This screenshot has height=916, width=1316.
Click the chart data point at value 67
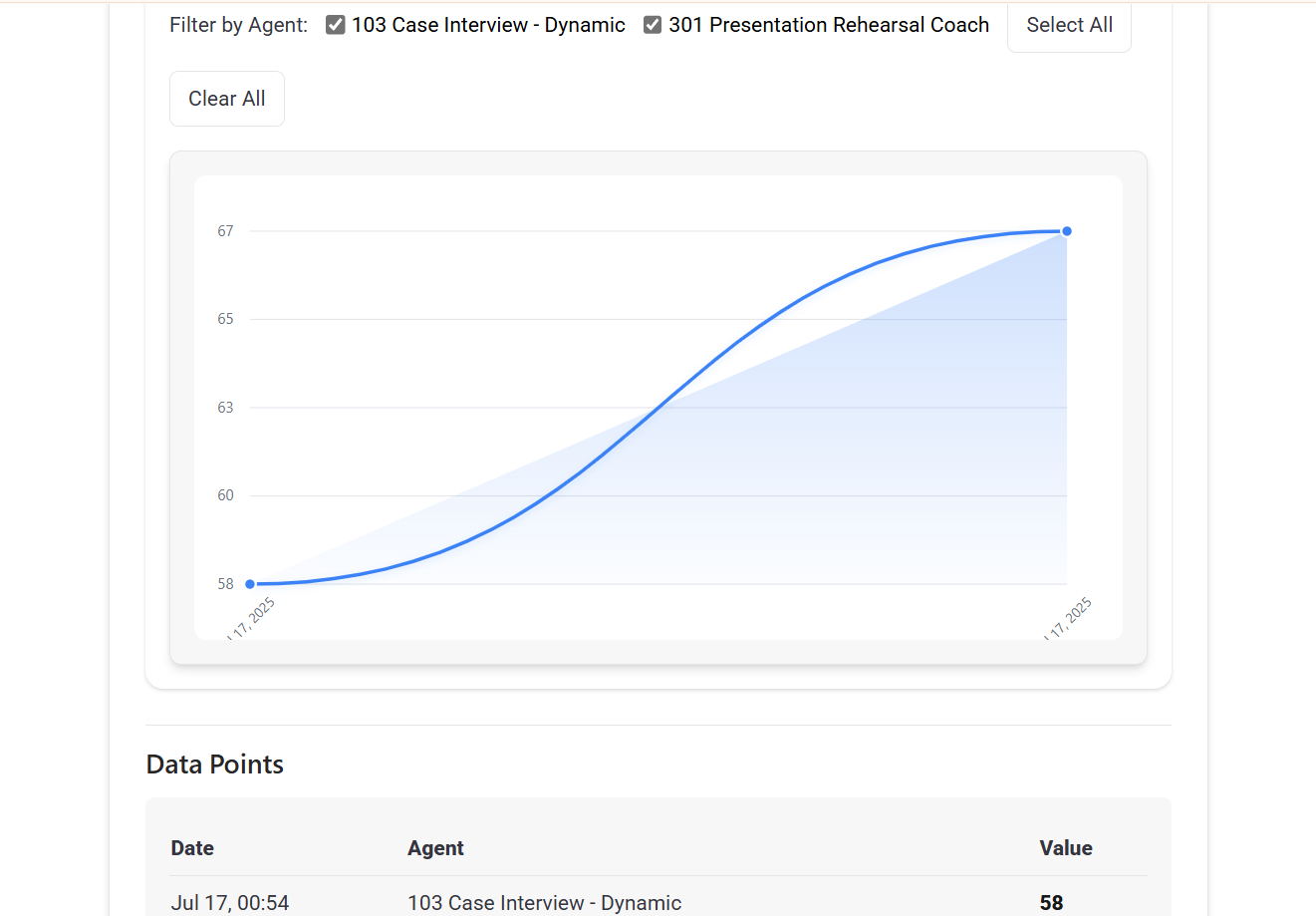(x=1067, y=231)
